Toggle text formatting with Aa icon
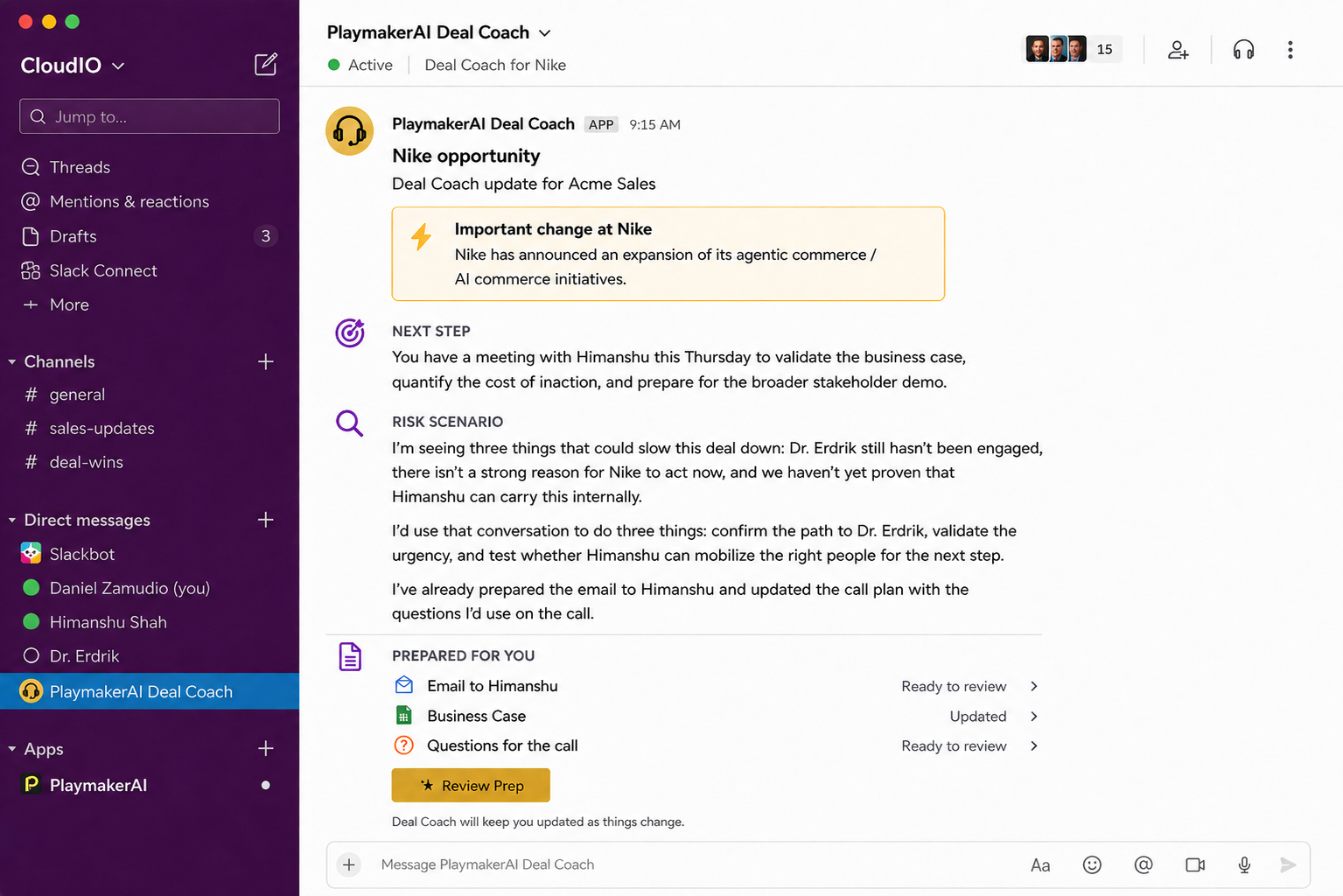The image size is (1343, 896). (x=1040, y=864)
